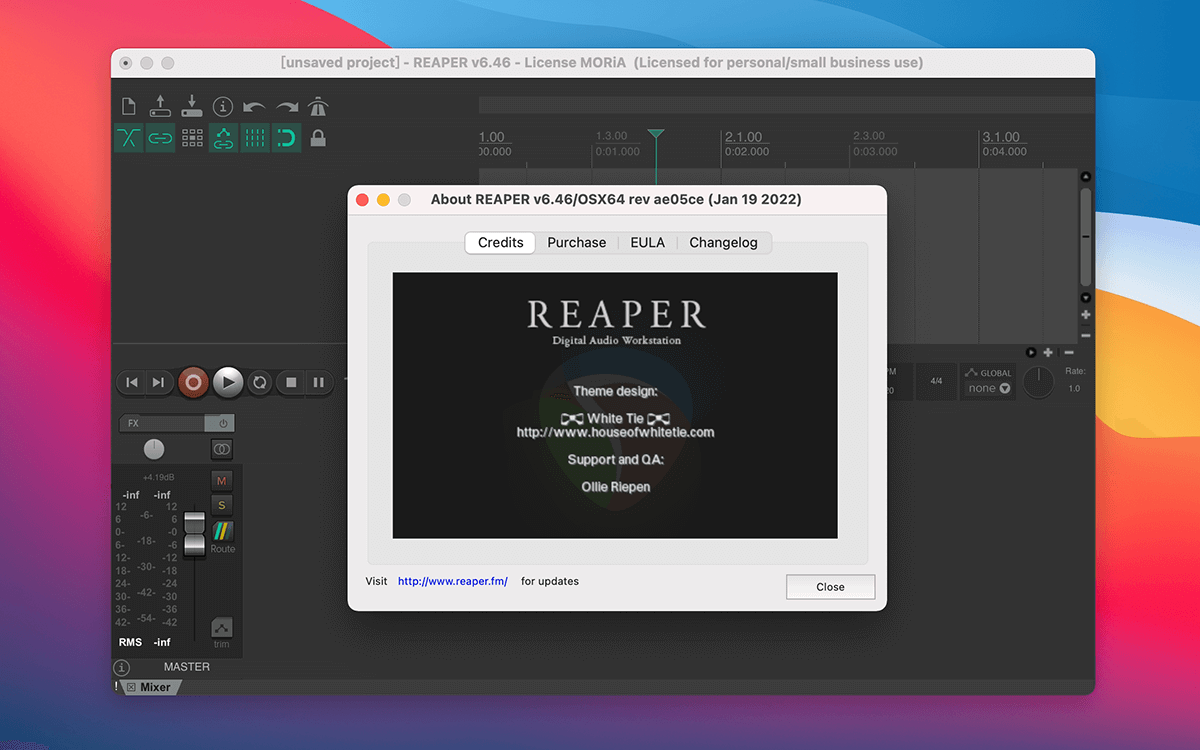Viewport: 1200px width, 750px height.
Task: Open the master track FX chain
Action: 162,423
